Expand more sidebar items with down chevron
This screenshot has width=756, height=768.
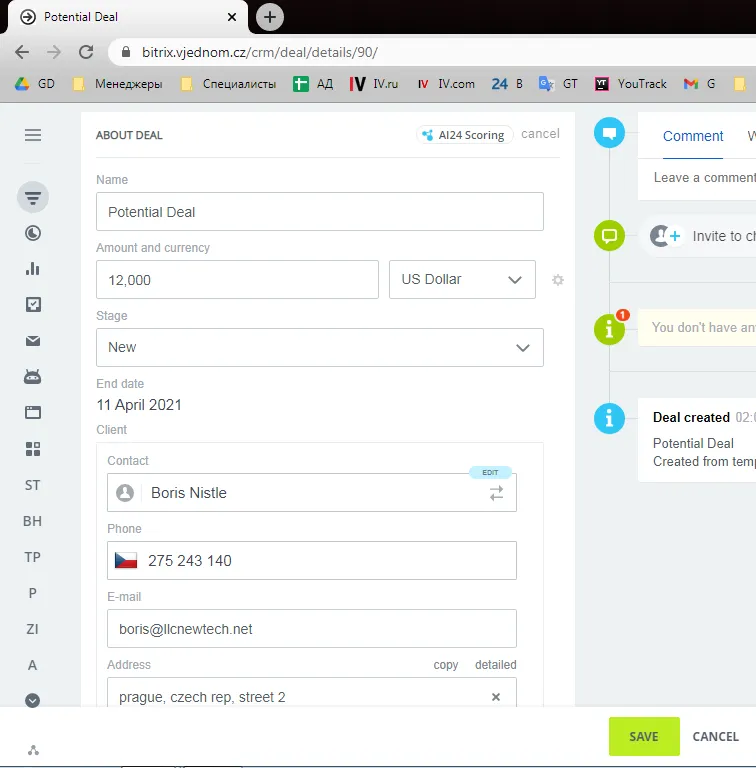[x=33, y=701]
